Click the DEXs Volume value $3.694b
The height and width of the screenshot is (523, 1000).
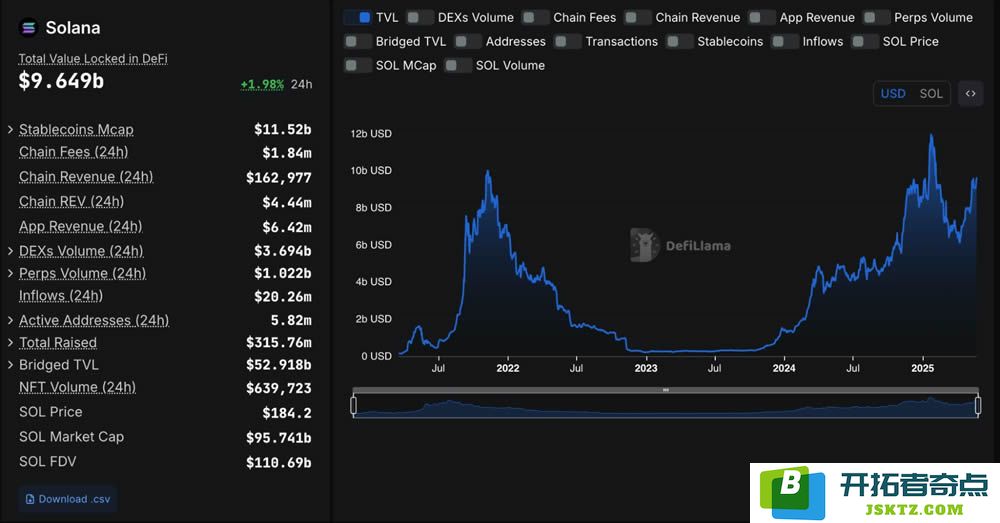click(283, 251)
